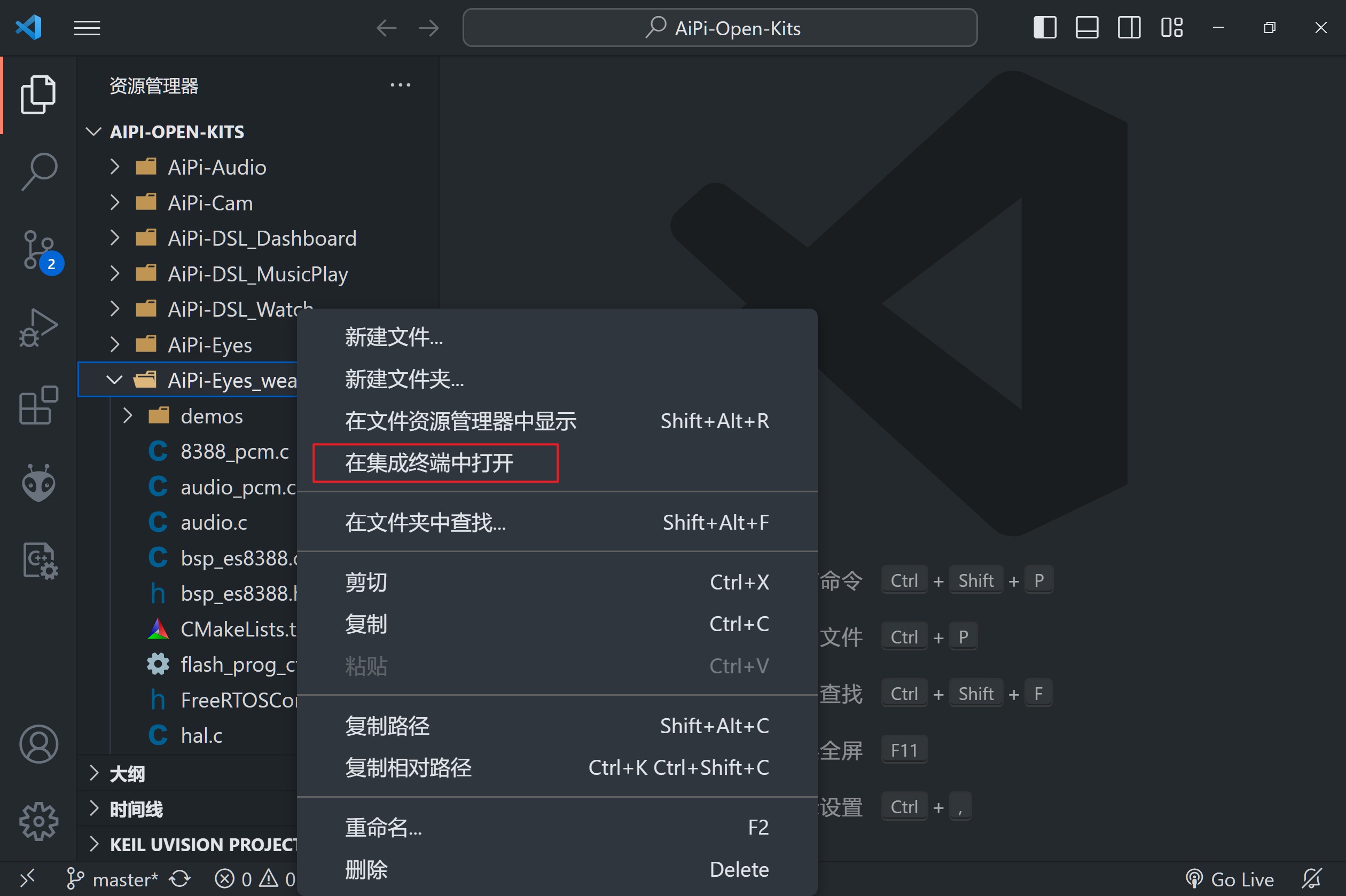Viewport: 1346px width, 896px height.
Task: Open file hal.c
Action: (187, 735)
